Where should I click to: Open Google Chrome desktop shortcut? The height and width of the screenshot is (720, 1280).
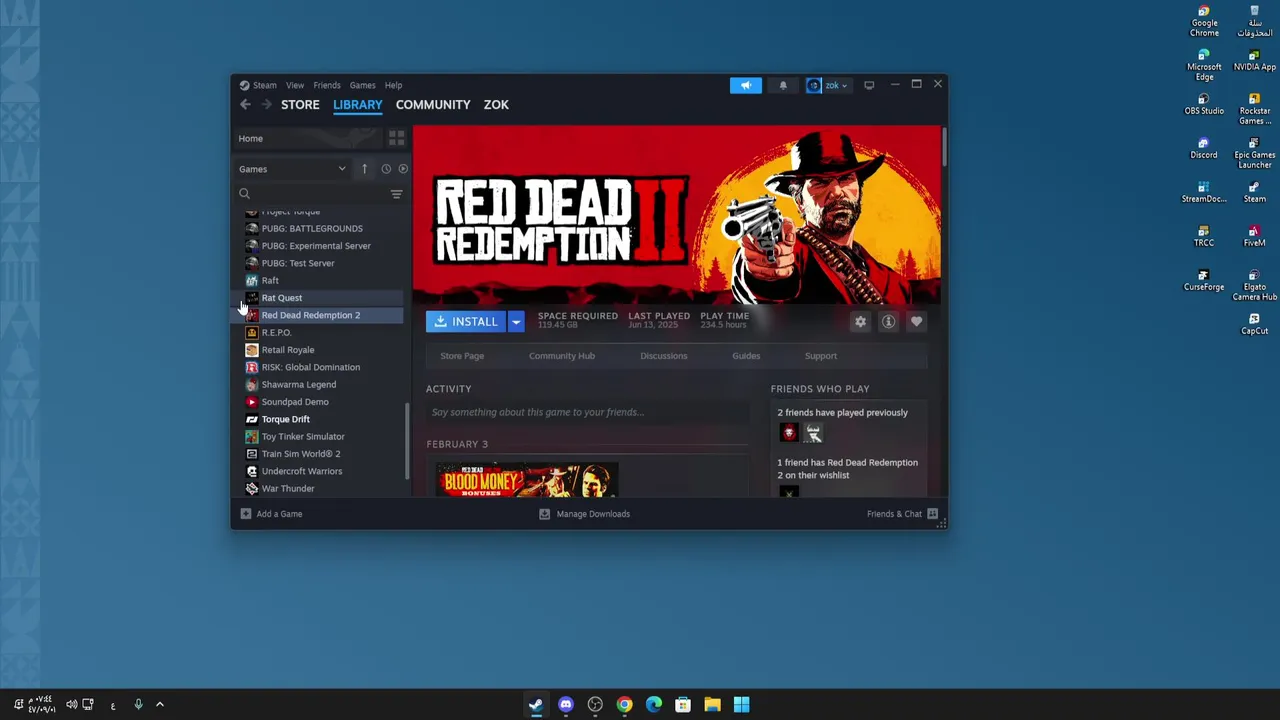[1204, 22]
